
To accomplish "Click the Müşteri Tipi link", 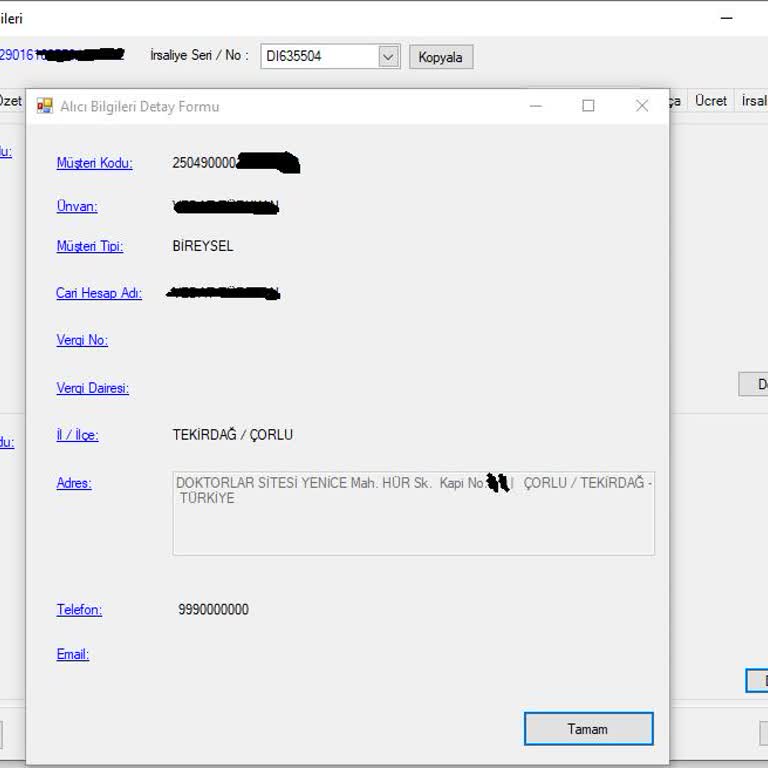I will pos(90,246).
